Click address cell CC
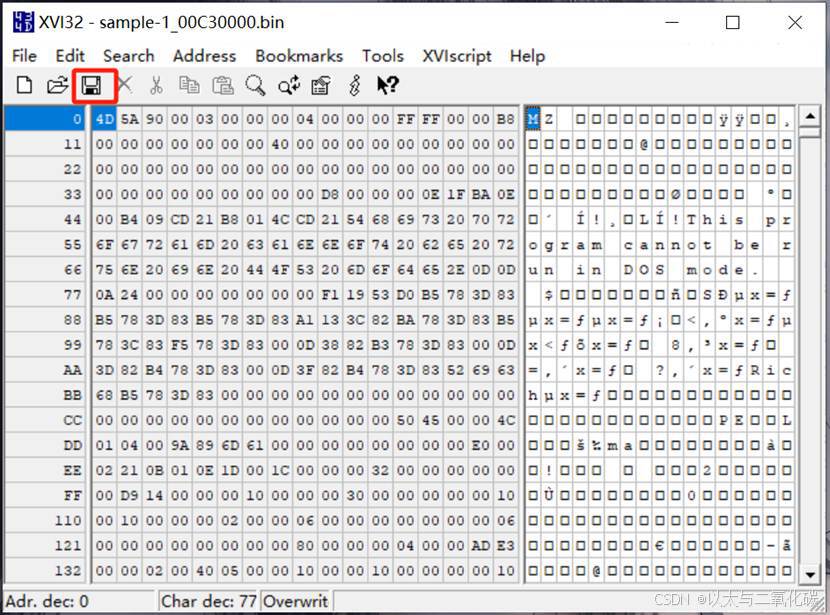This screenshot has height=615, width=830. tap(44, 420)
